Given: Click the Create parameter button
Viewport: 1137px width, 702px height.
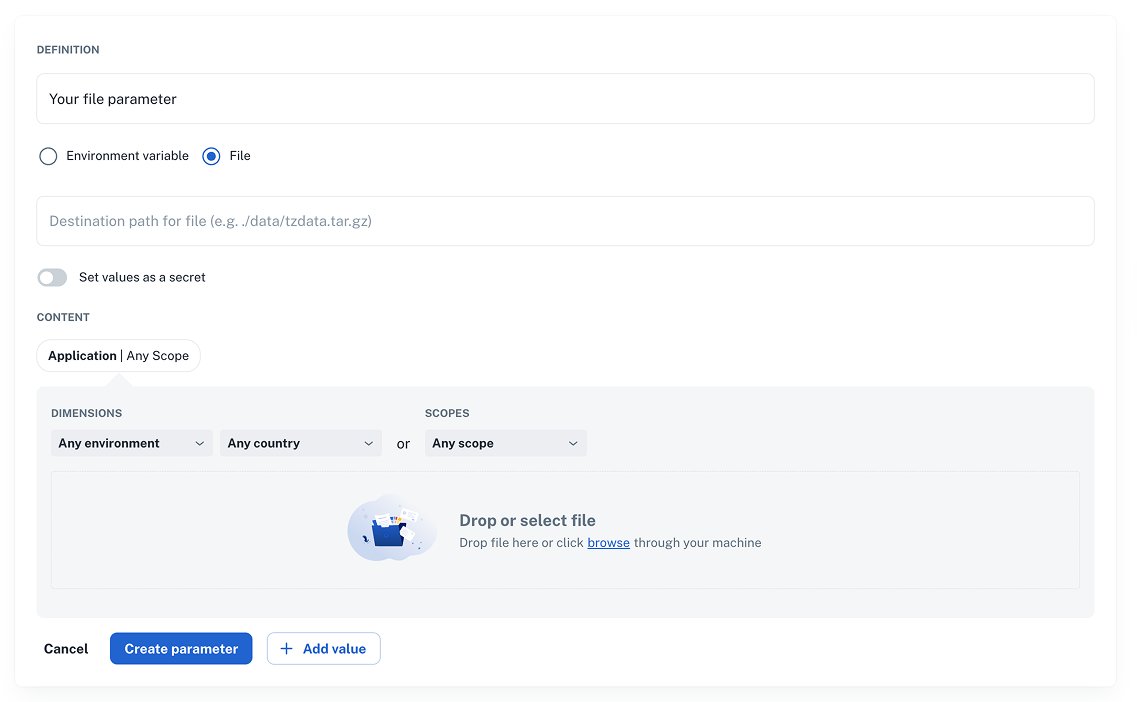Looking at the screenshot, I should pos(181,649).
